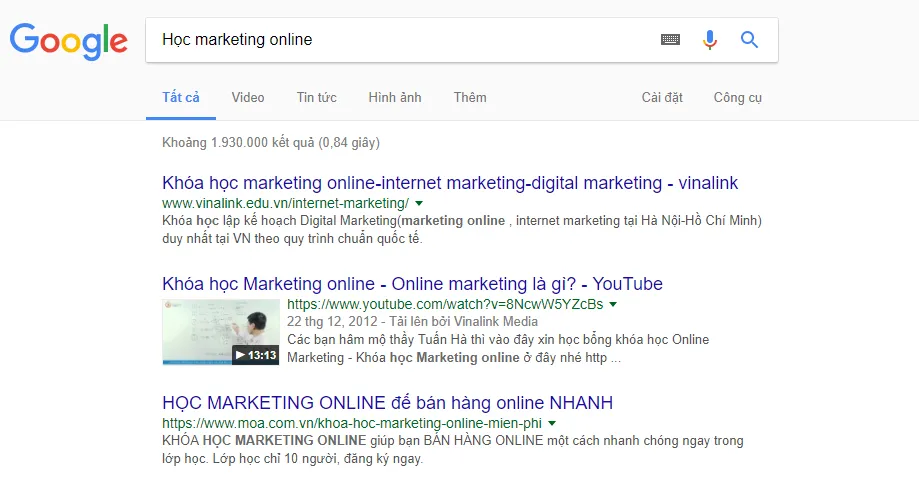This screenshot has width=919, height=485.
Task: Click the www.moa.com.vn URL
Action: click(352, 423)
